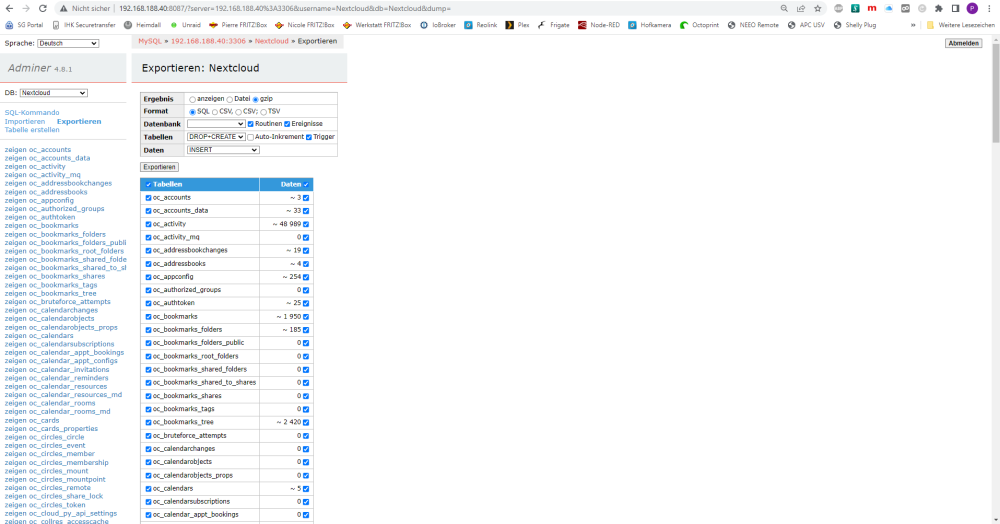
Task: Select the 'Datei' output radio button
Action: point(230,99)
